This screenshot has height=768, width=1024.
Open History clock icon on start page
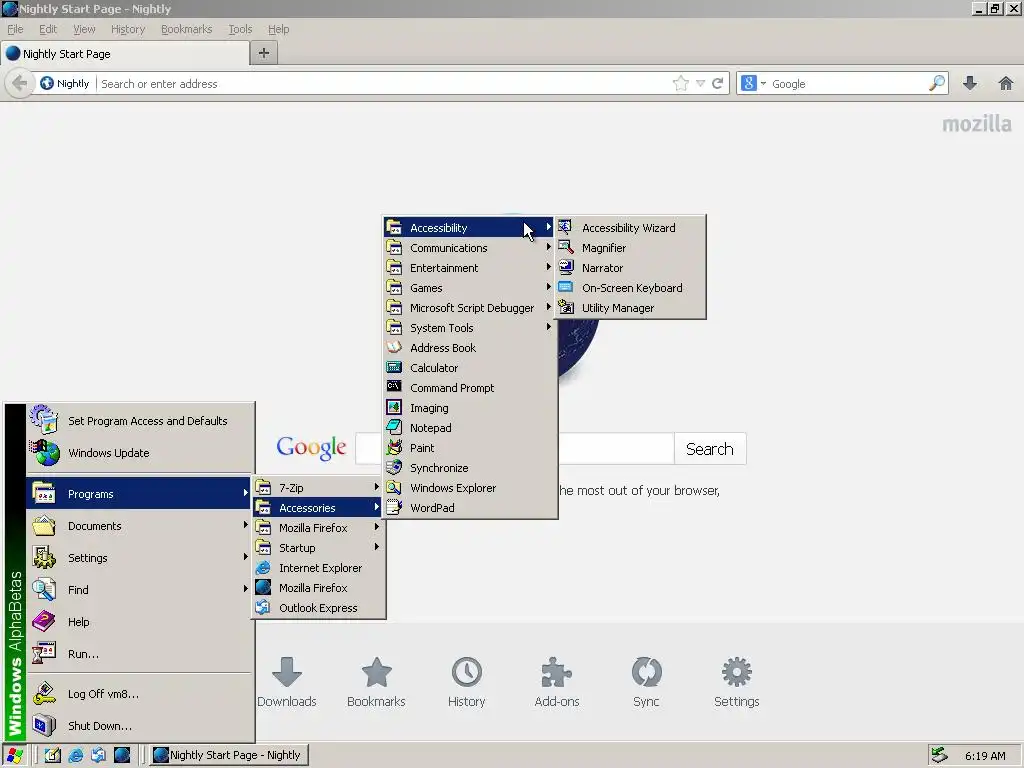point(467,672)
